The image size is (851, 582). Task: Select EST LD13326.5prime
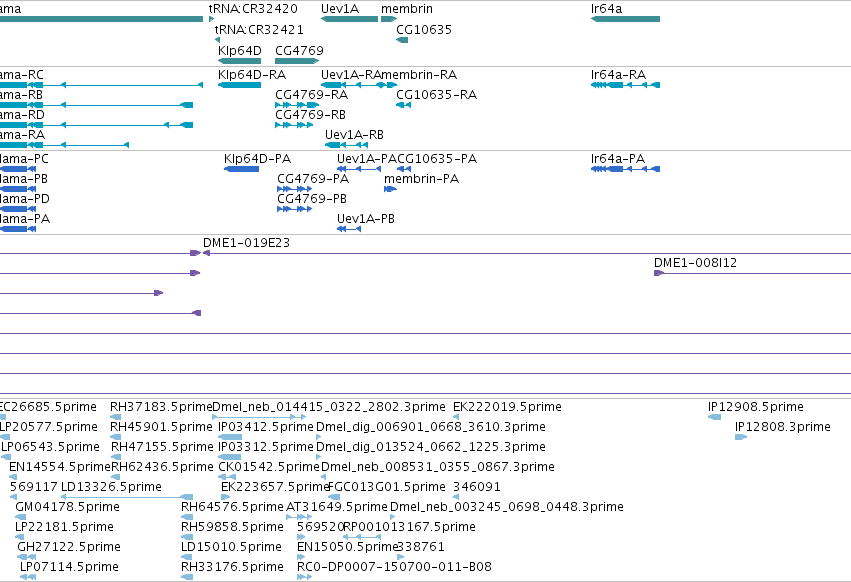click(127, 497)
